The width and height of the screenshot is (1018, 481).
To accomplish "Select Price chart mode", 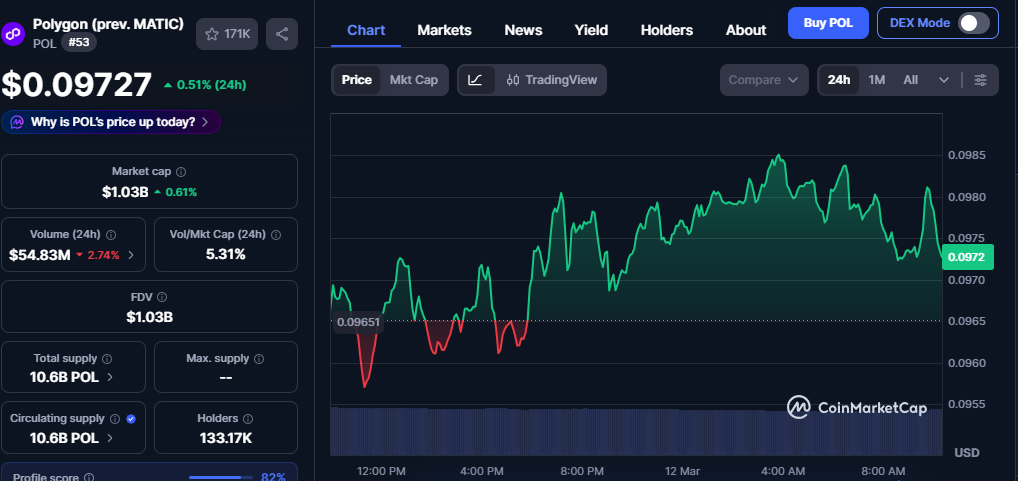I will [356, 80].
